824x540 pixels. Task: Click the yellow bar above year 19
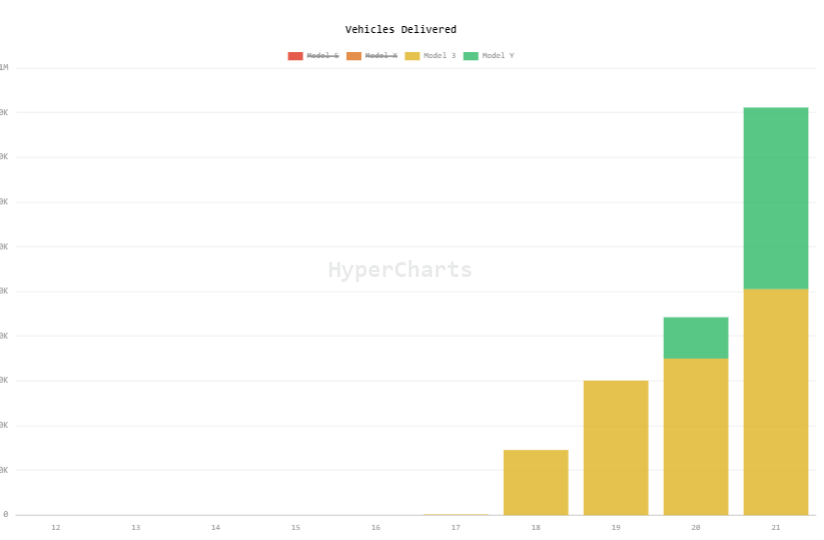[x=616, y=447]
